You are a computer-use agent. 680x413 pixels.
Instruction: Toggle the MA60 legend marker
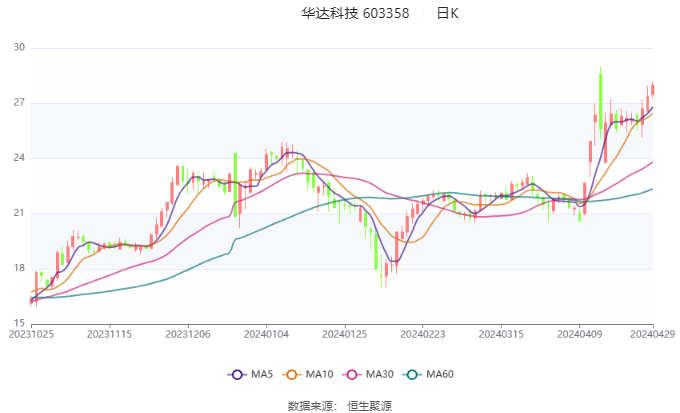pos(412,375)
